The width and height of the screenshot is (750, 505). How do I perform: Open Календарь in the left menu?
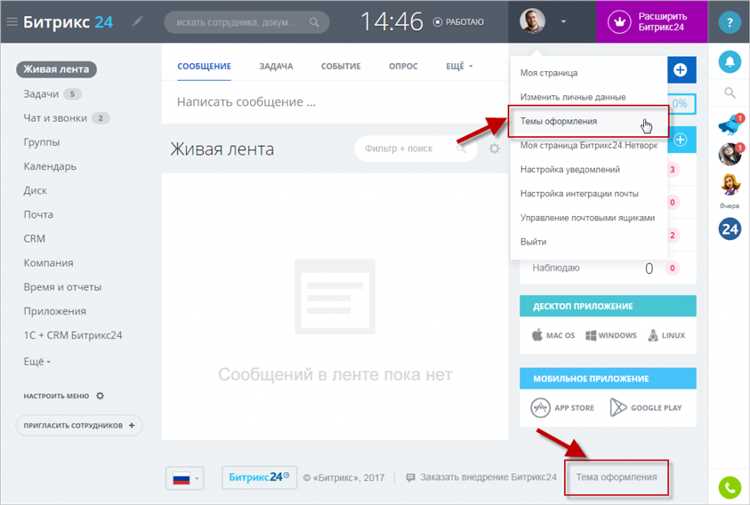50,166
